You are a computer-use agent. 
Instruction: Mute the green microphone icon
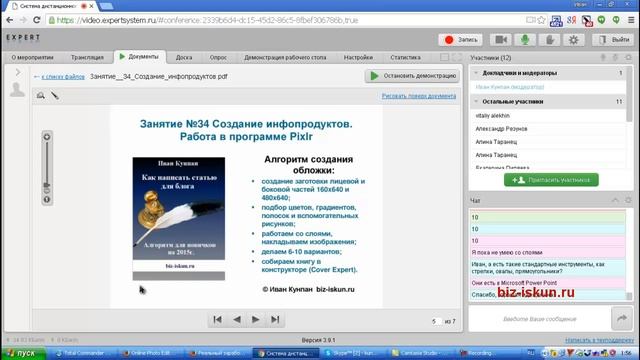525,40
